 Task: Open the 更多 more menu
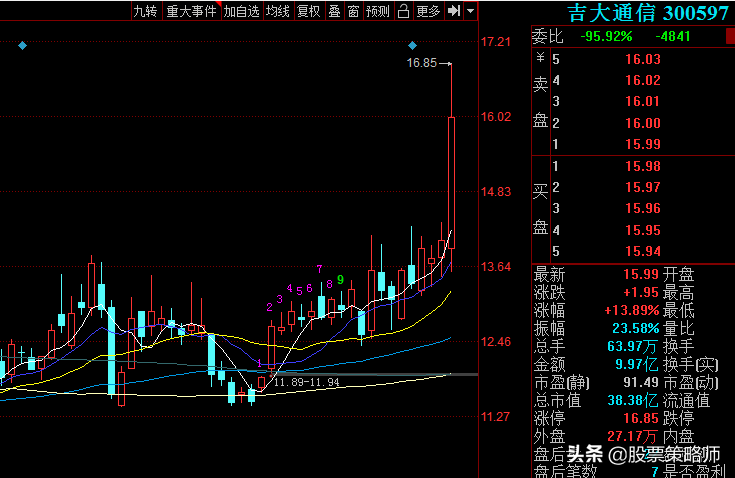pyautogui.click(x=428, y=11)
